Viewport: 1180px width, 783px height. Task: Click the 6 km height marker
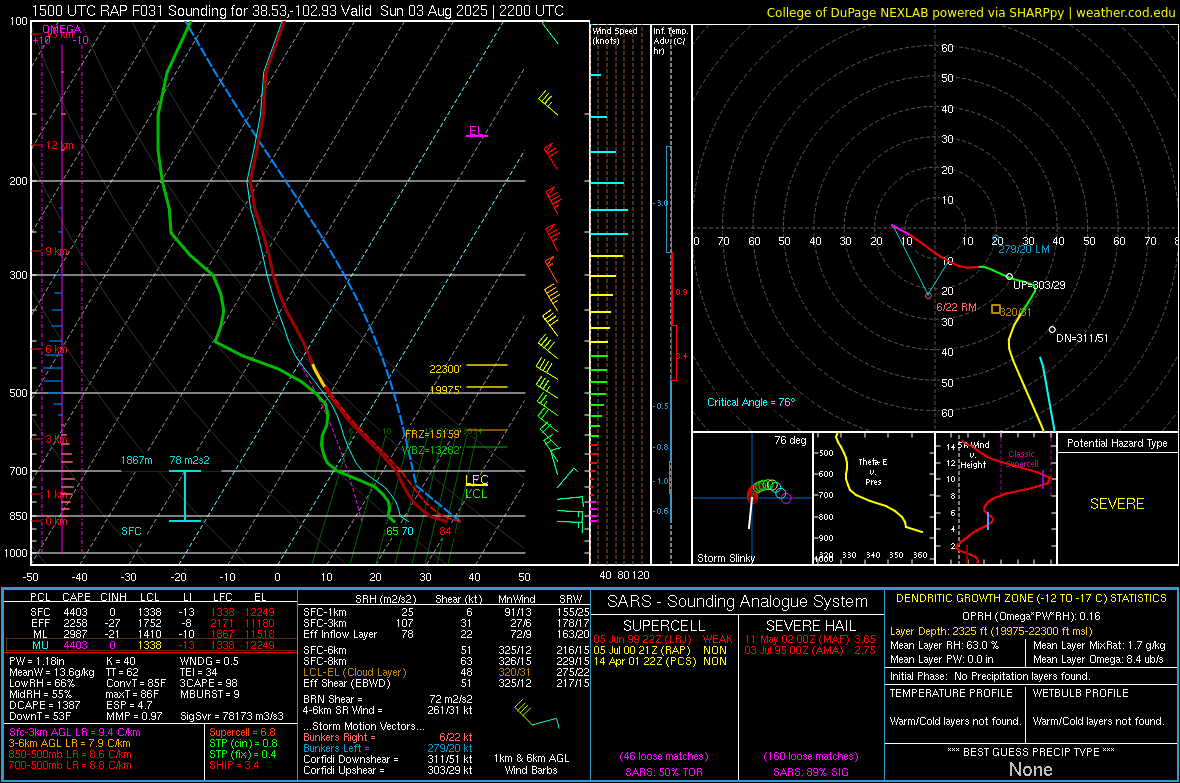tap(56, 349)
